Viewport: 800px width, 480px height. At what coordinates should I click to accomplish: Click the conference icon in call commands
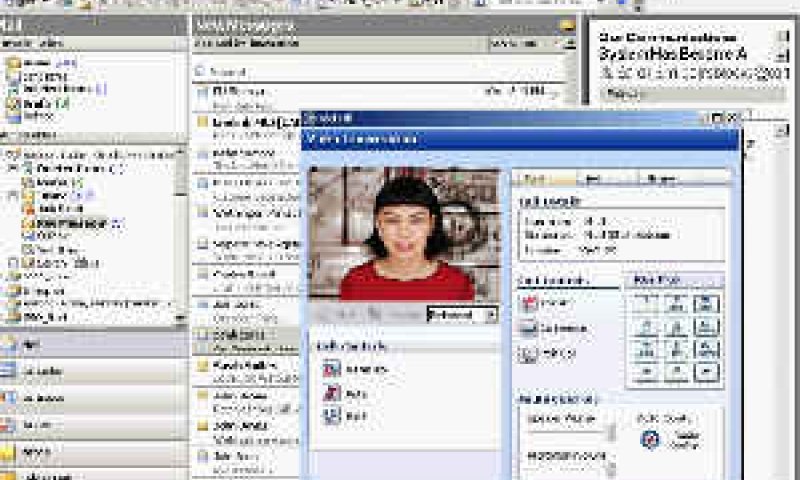(x=528, y=328)
